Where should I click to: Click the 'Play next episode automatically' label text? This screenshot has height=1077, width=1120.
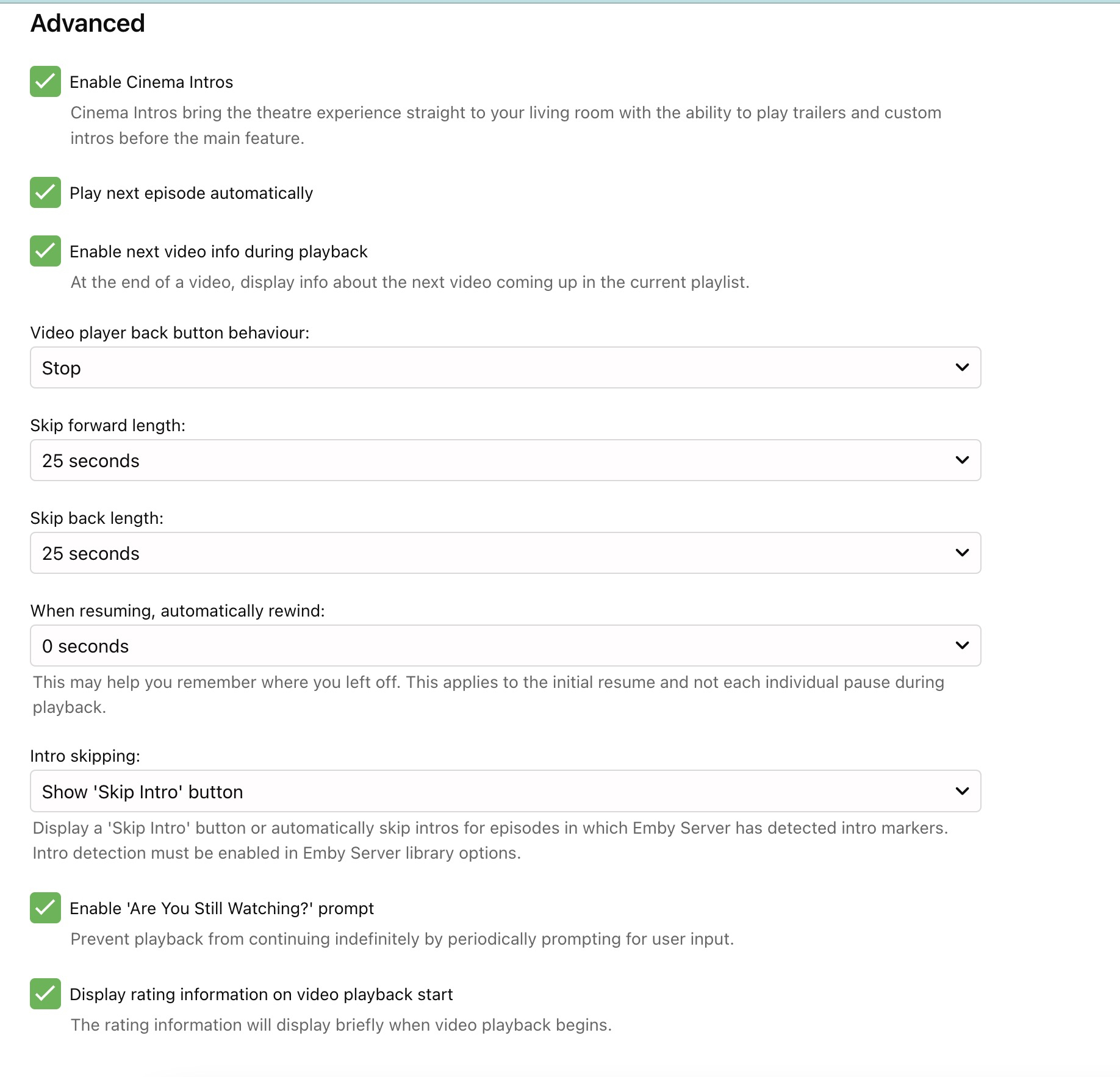pos(191,193)
